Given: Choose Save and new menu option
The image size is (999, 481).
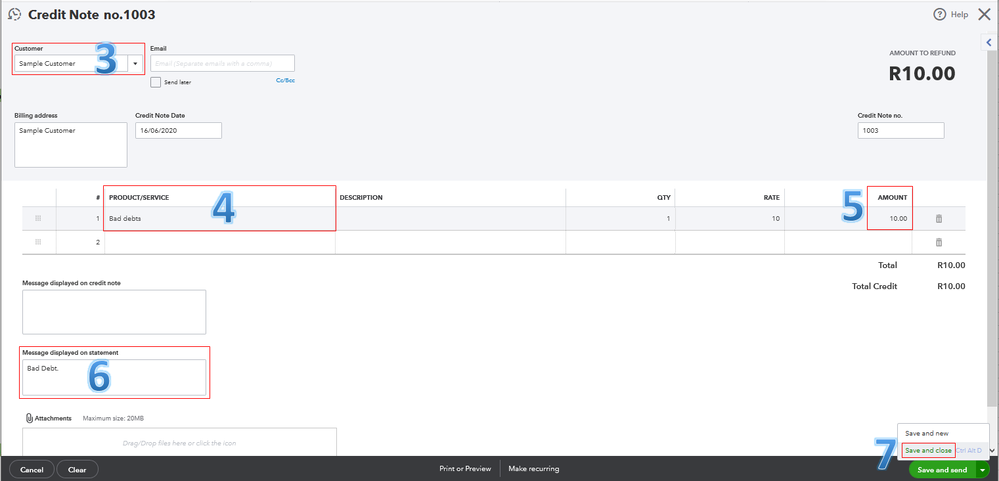Looking at the screenshot, I should [x=927, y=433].
